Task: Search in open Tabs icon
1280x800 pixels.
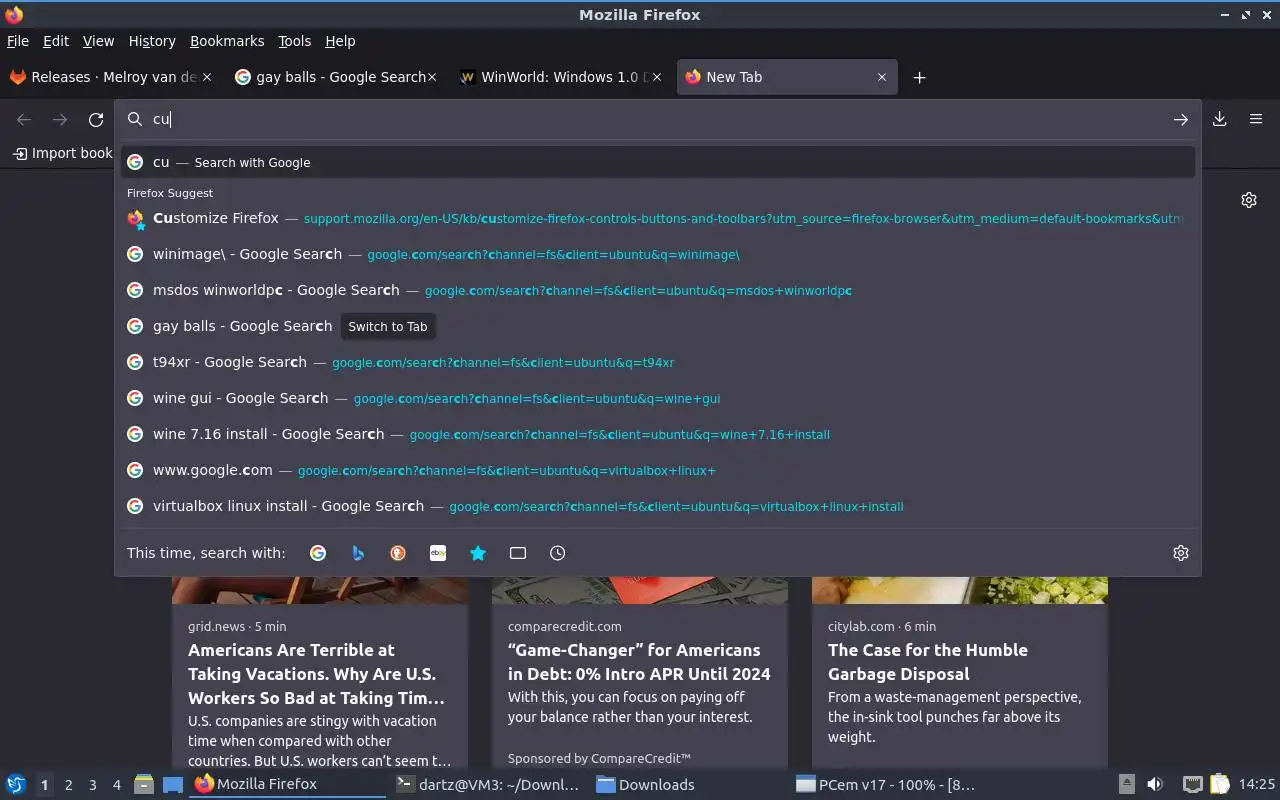Action: coord(518,553)
